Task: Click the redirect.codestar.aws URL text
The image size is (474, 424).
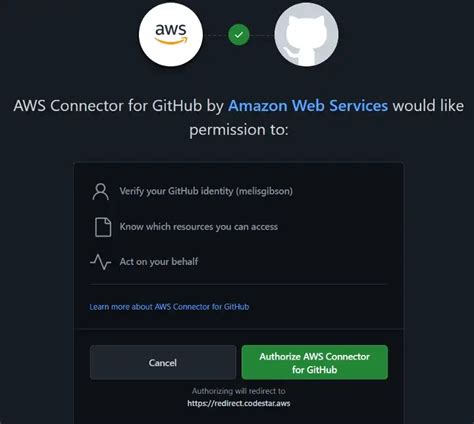Action: [x=239, y=404]
